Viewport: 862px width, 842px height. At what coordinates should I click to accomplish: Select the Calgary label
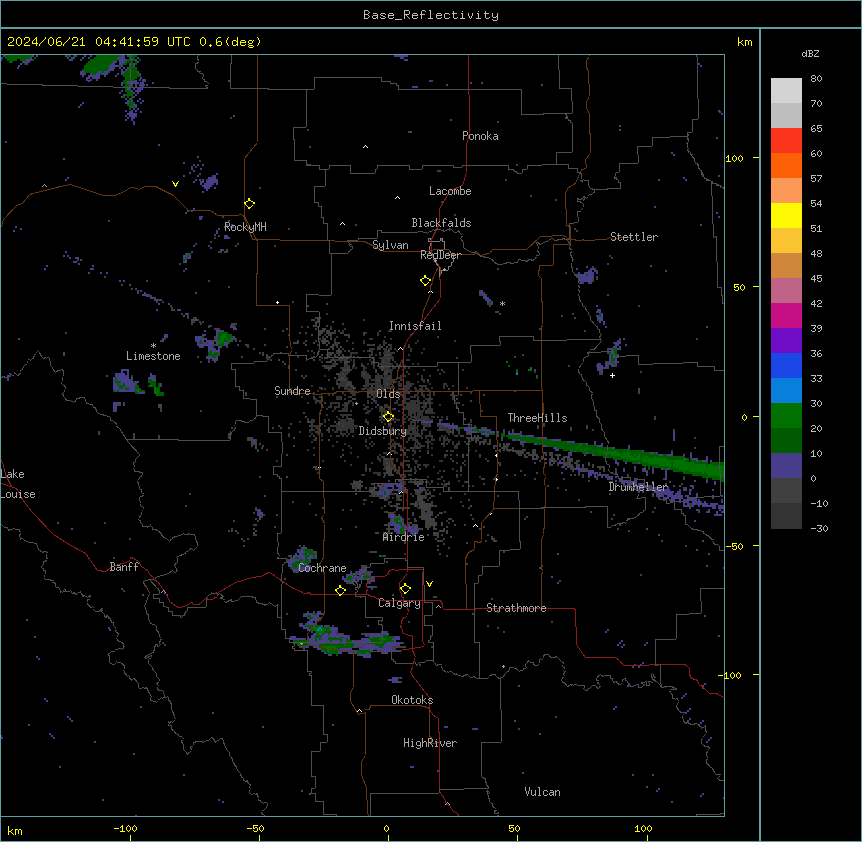[400, 603]
